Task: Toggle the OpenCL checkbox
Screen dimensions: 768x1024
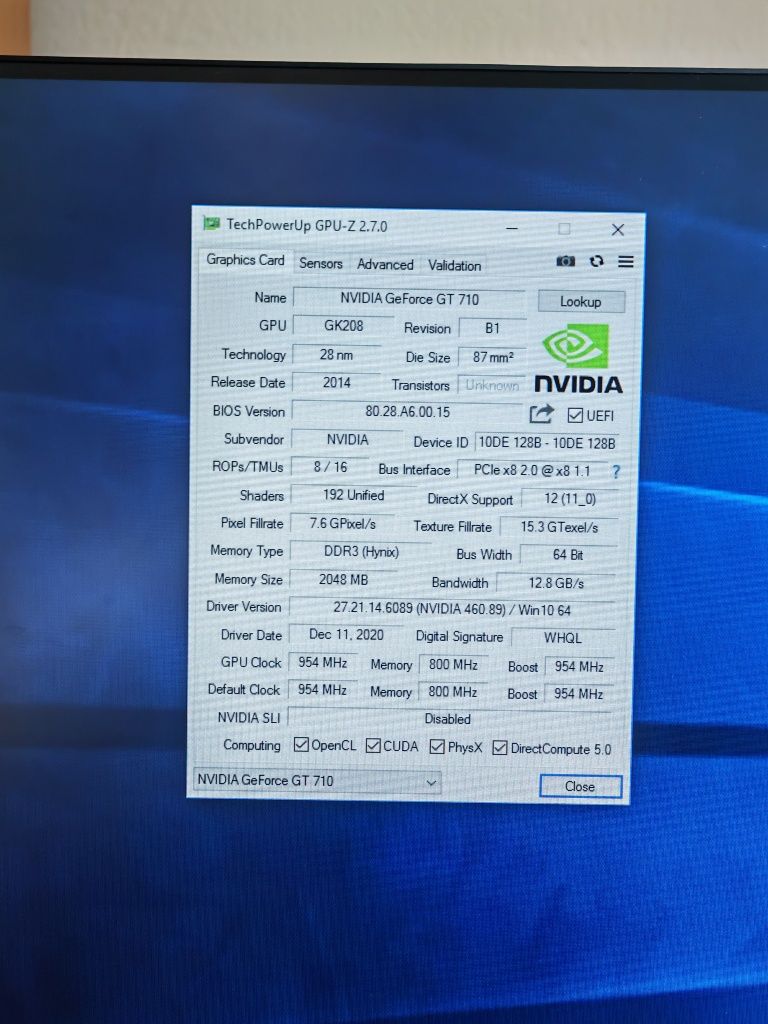Action: [301, 744]
